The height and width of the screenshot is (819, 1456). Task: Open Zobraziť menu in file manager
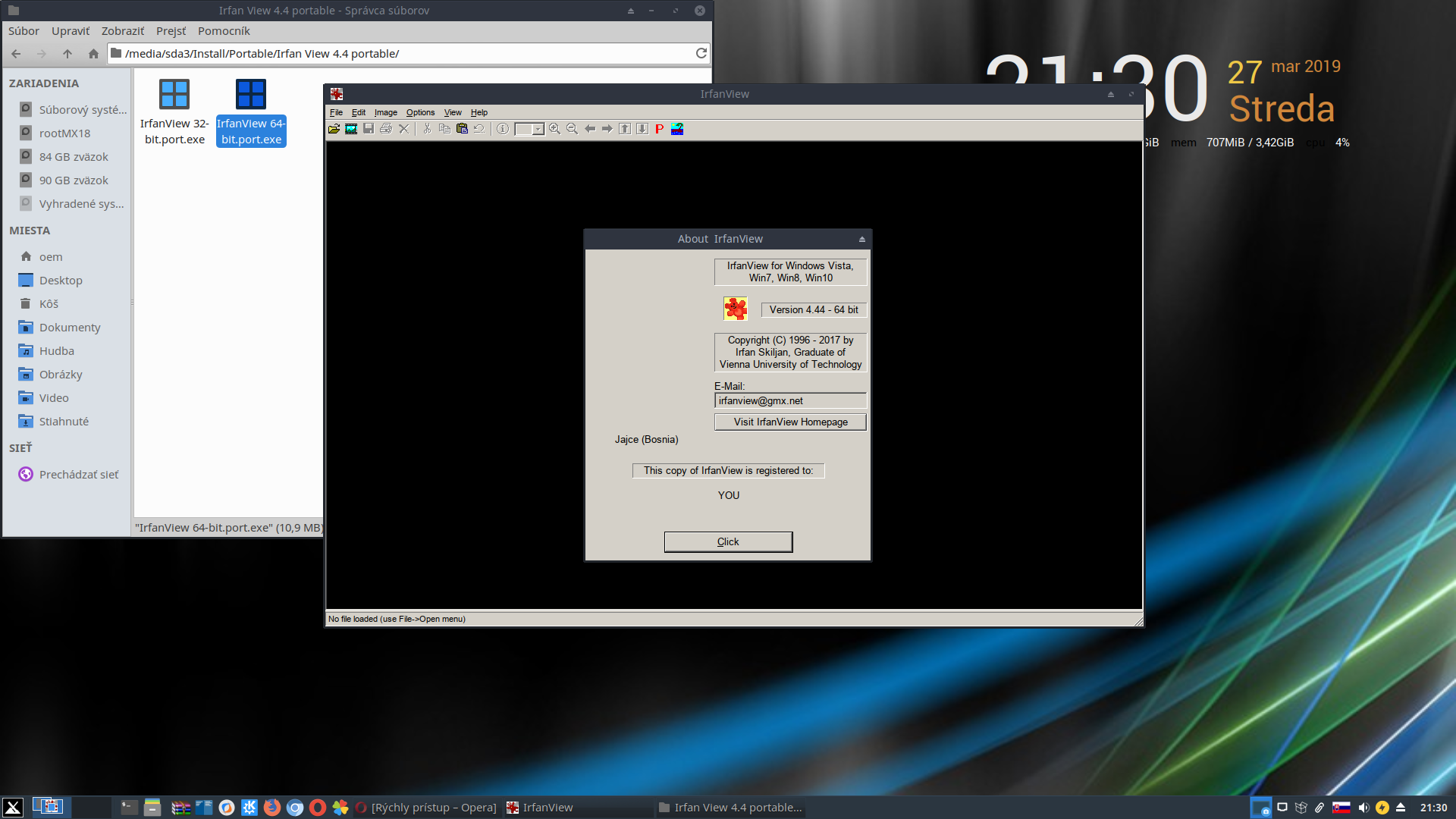123,31
